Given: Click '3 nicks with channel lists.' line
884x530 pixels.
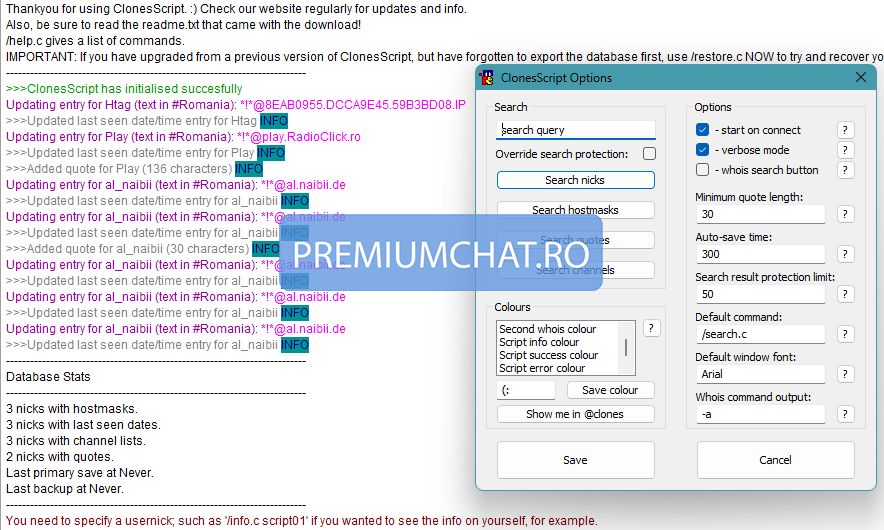Looking at the screenshot, I should [x=76, y=441].
